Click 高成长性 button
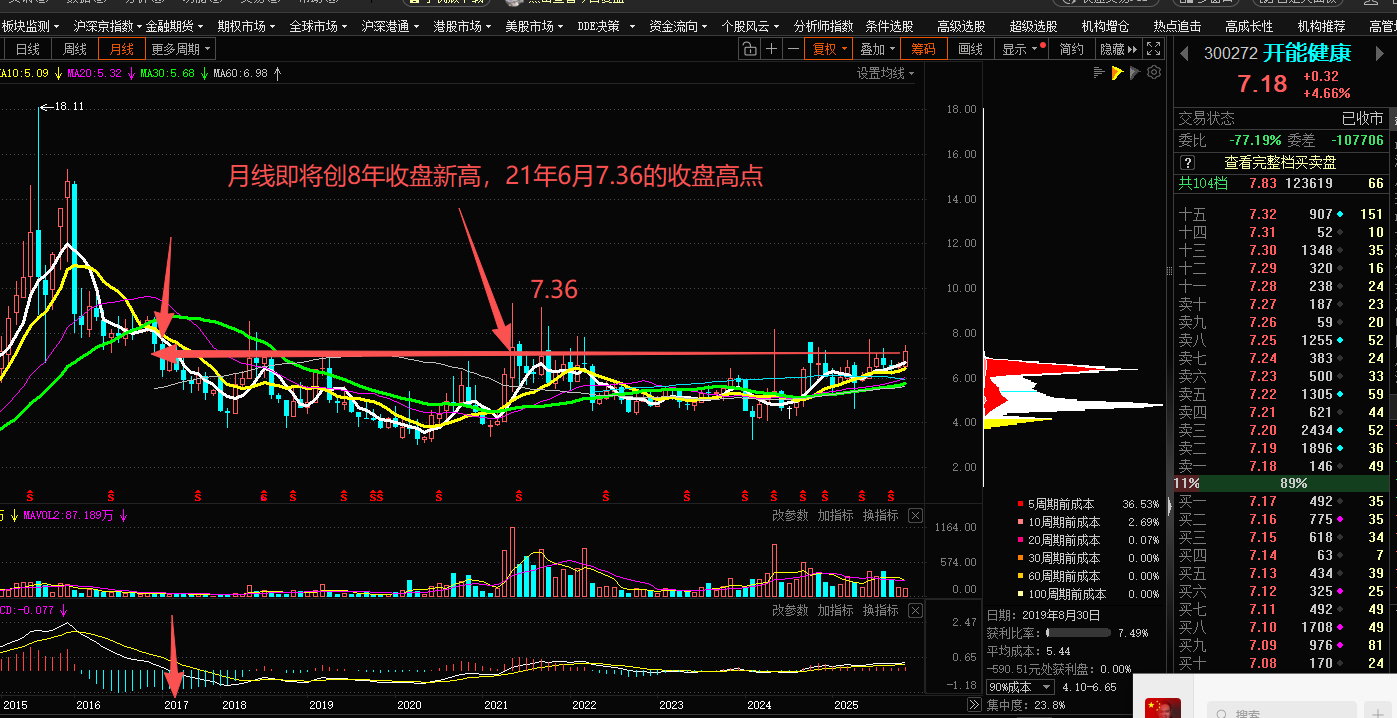This screenshot has width=1397, height=718. (x=1249, y=26)
